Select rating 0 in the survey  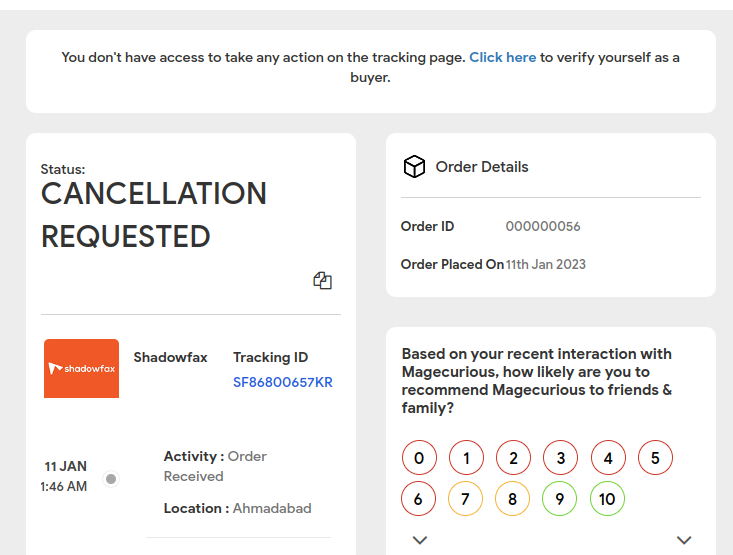[419, 459]
